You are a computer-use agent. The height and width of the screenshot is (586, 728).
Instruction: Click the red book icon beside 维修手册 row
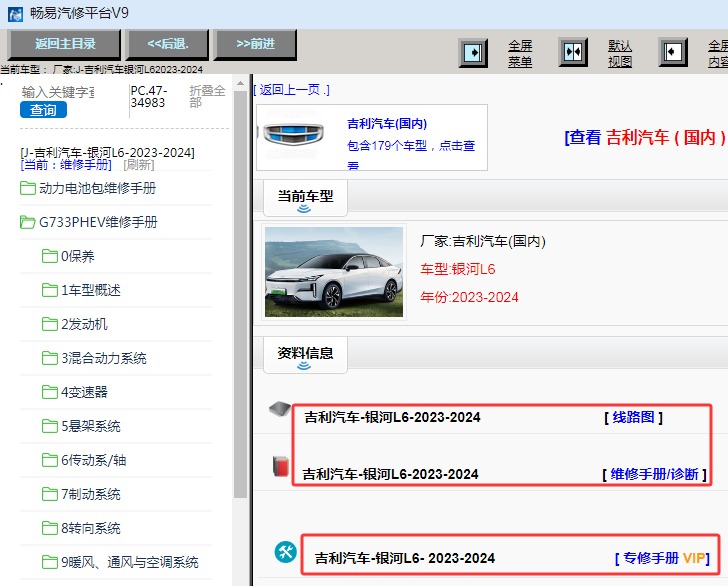click(x=281, y=466)
